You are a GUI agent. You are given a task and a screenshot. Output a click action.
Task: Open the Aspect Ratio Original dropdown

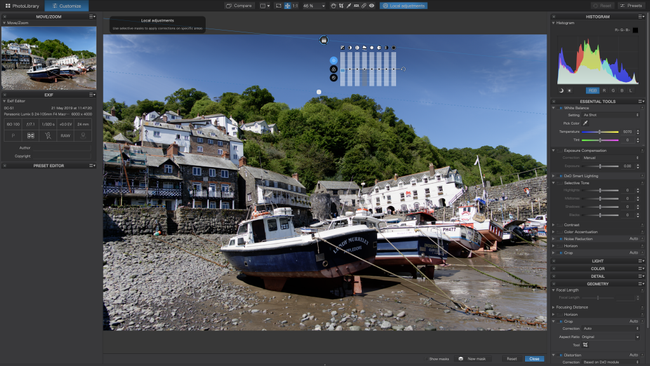[611, 337]
